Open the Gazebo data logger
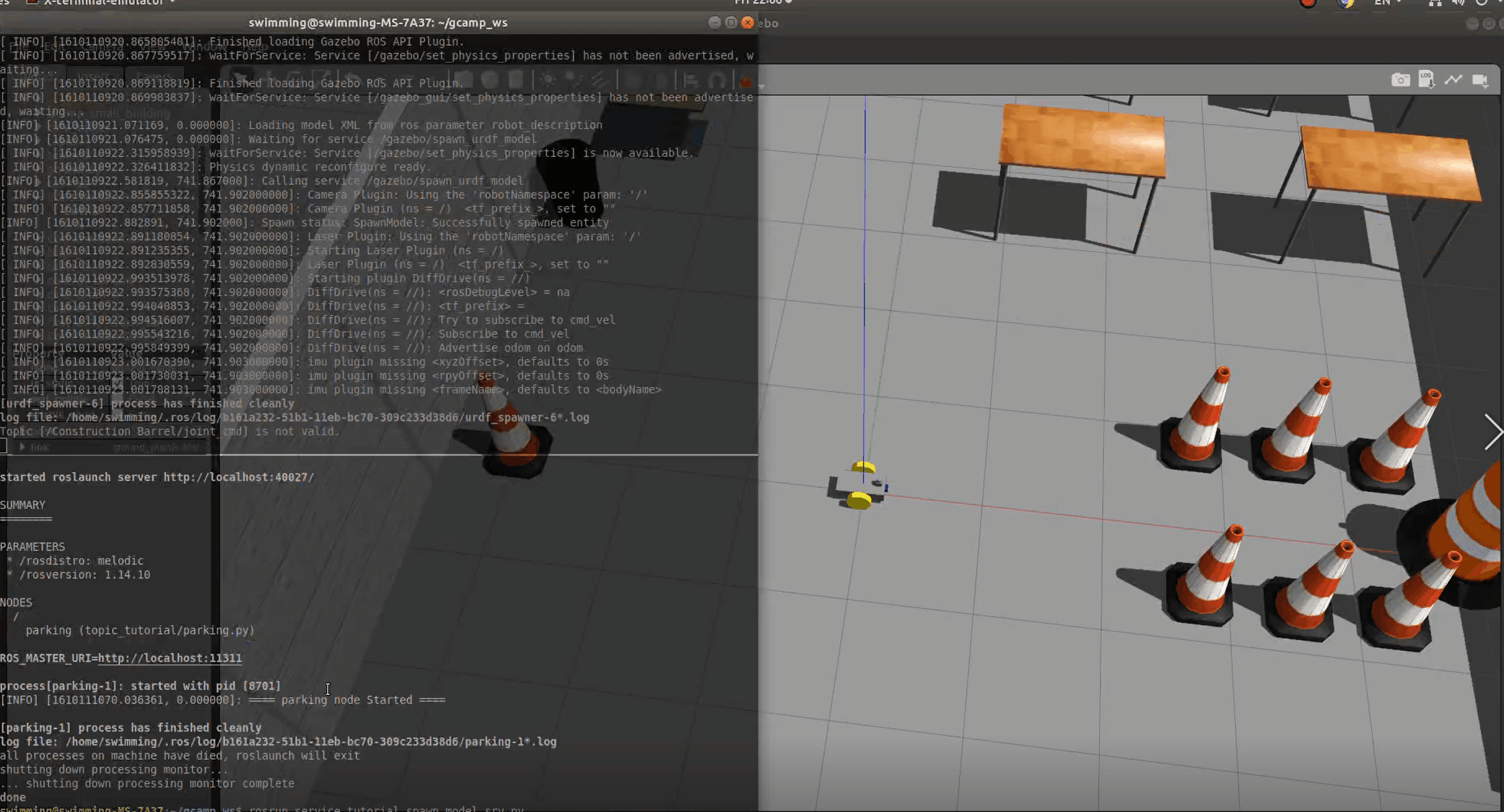The image size is (1504, 812). point(1426,80)
